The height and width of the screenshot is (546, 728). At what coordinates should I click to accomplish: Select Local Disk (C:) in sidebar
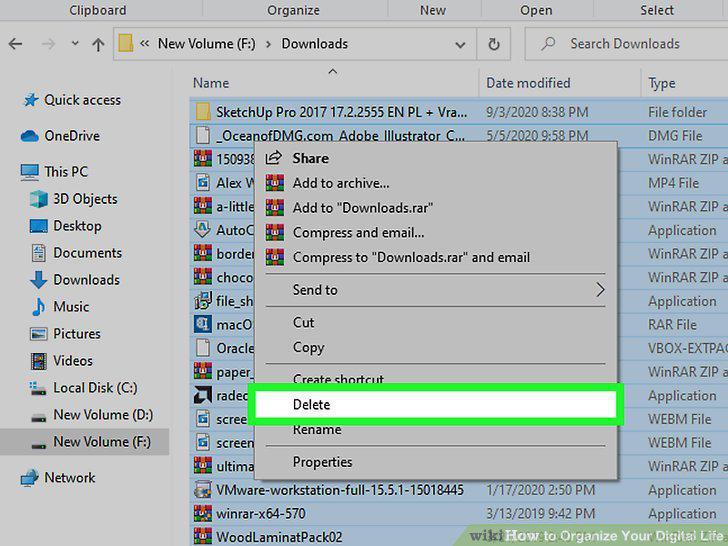pyautogui.click(x=95, y=388)
